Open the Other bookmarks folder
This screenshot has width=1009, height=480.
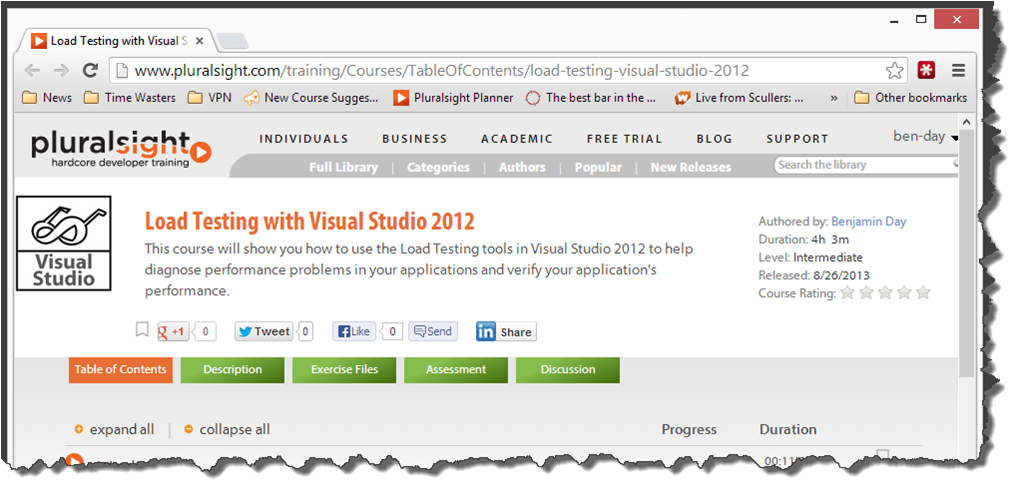coord(911,98)
